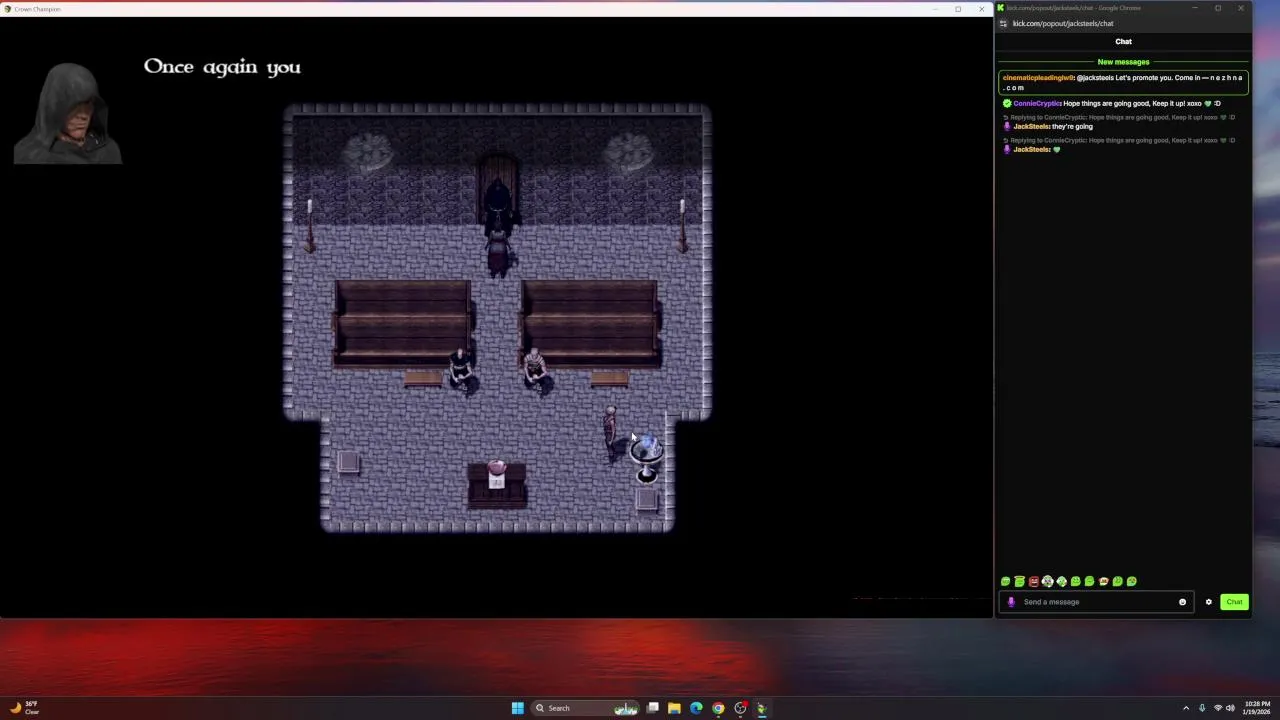
Task: Click ConnieCryptic's green verified badge
Action: (1007, 103)
